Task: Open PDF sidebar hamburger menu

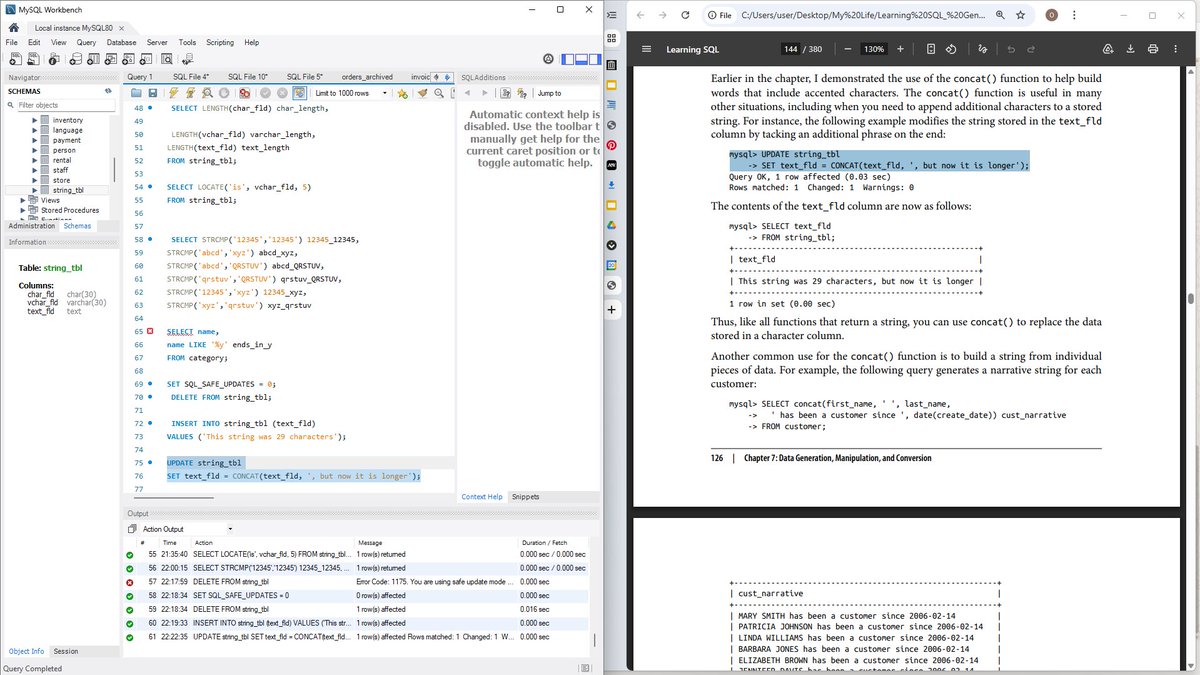Action: click(646, 49)
